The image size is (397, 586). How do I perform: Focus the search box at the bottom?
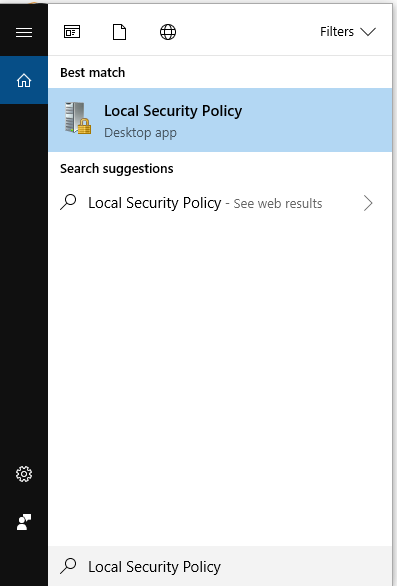point(220,566)
